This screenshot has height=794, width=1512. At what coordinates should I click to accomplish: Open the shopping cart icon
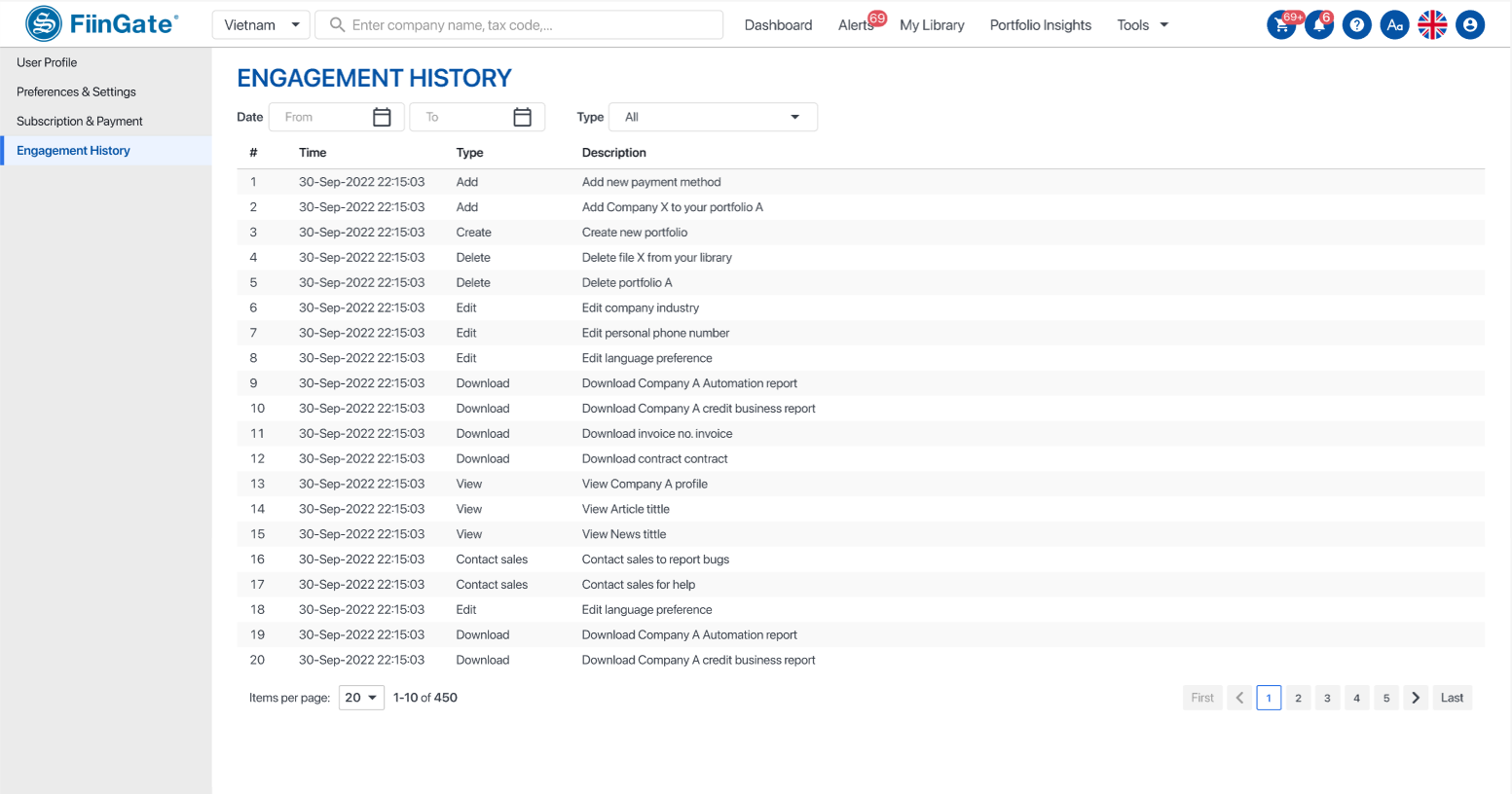1281,25
